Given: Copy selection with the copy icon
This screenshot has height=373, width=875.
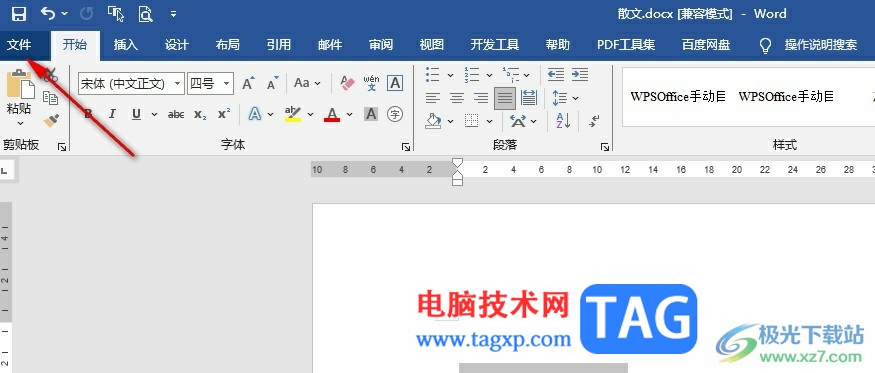Looking at the screenshot, I should point(51,98).
